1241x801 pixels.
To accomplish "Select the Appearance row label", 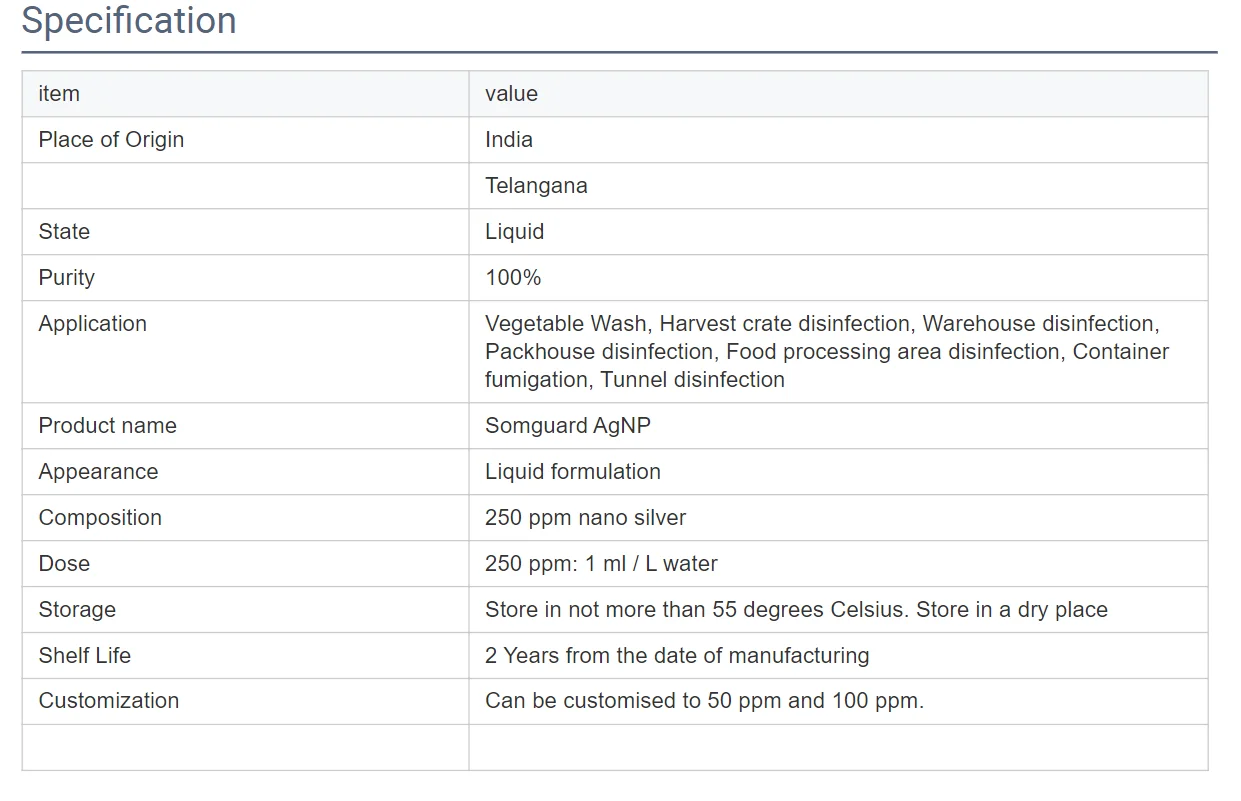I will point(98,471).
